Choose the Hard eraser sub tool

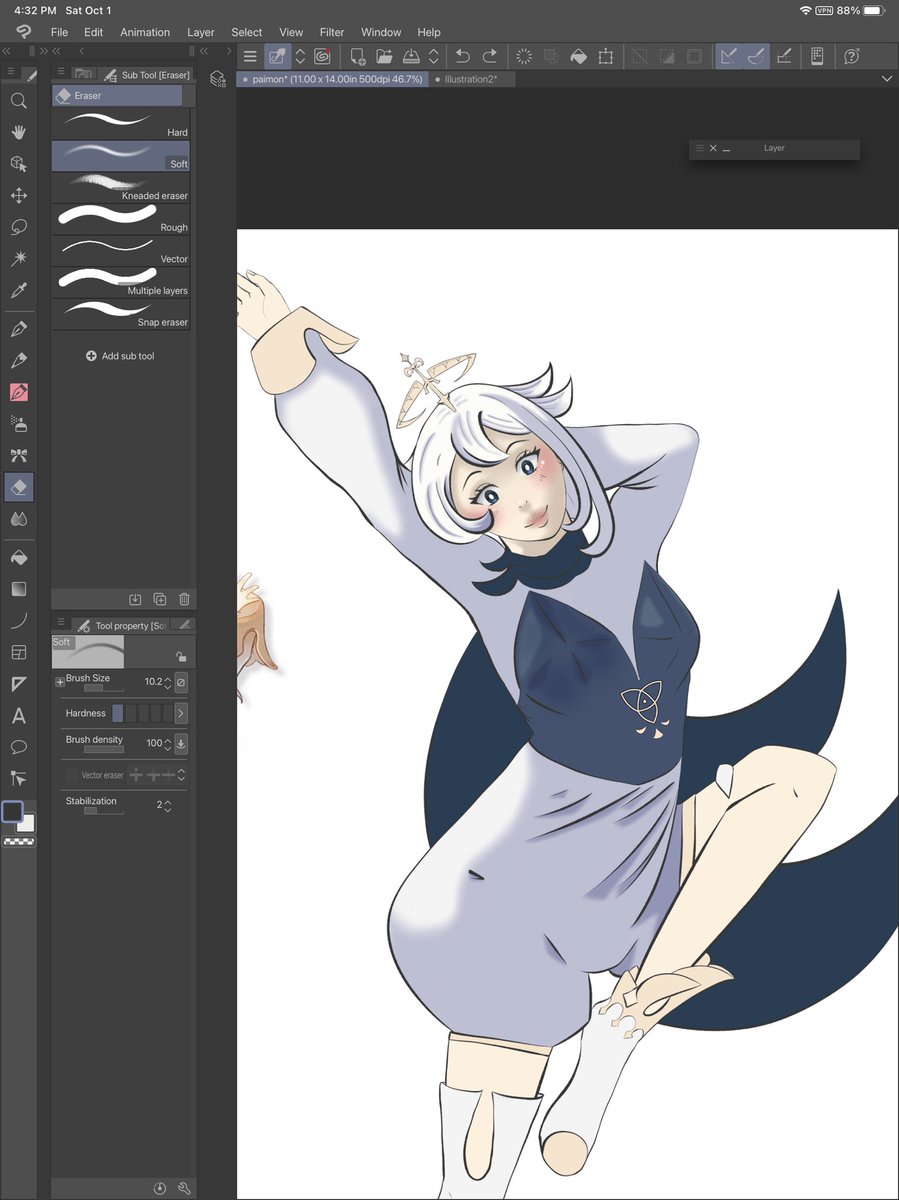(x=121, y=124)
